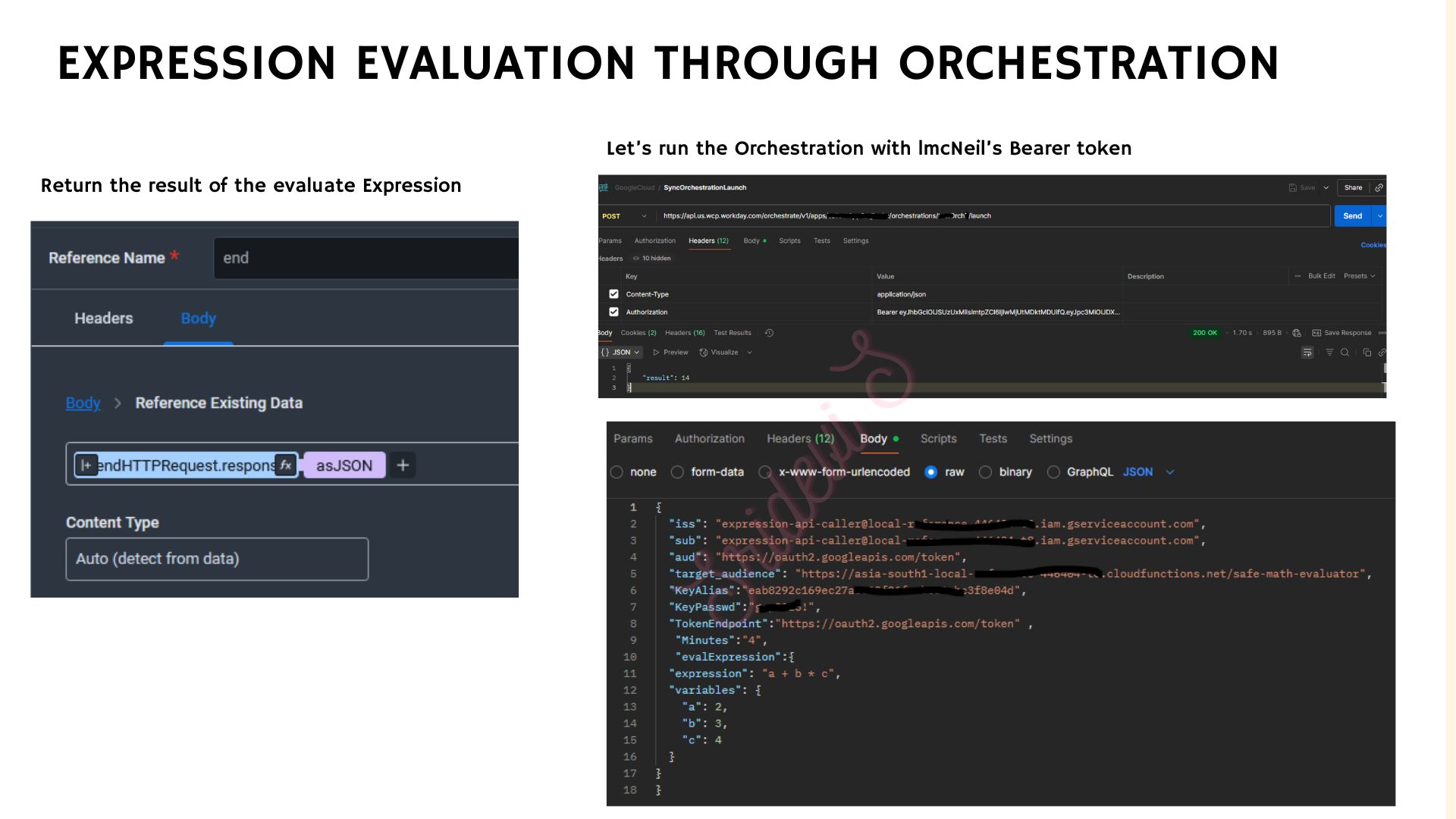1456x819 pixels.
Task: Click Bulk Edit in headers table
Action: pyautogui.click(x=1321, y=276)
